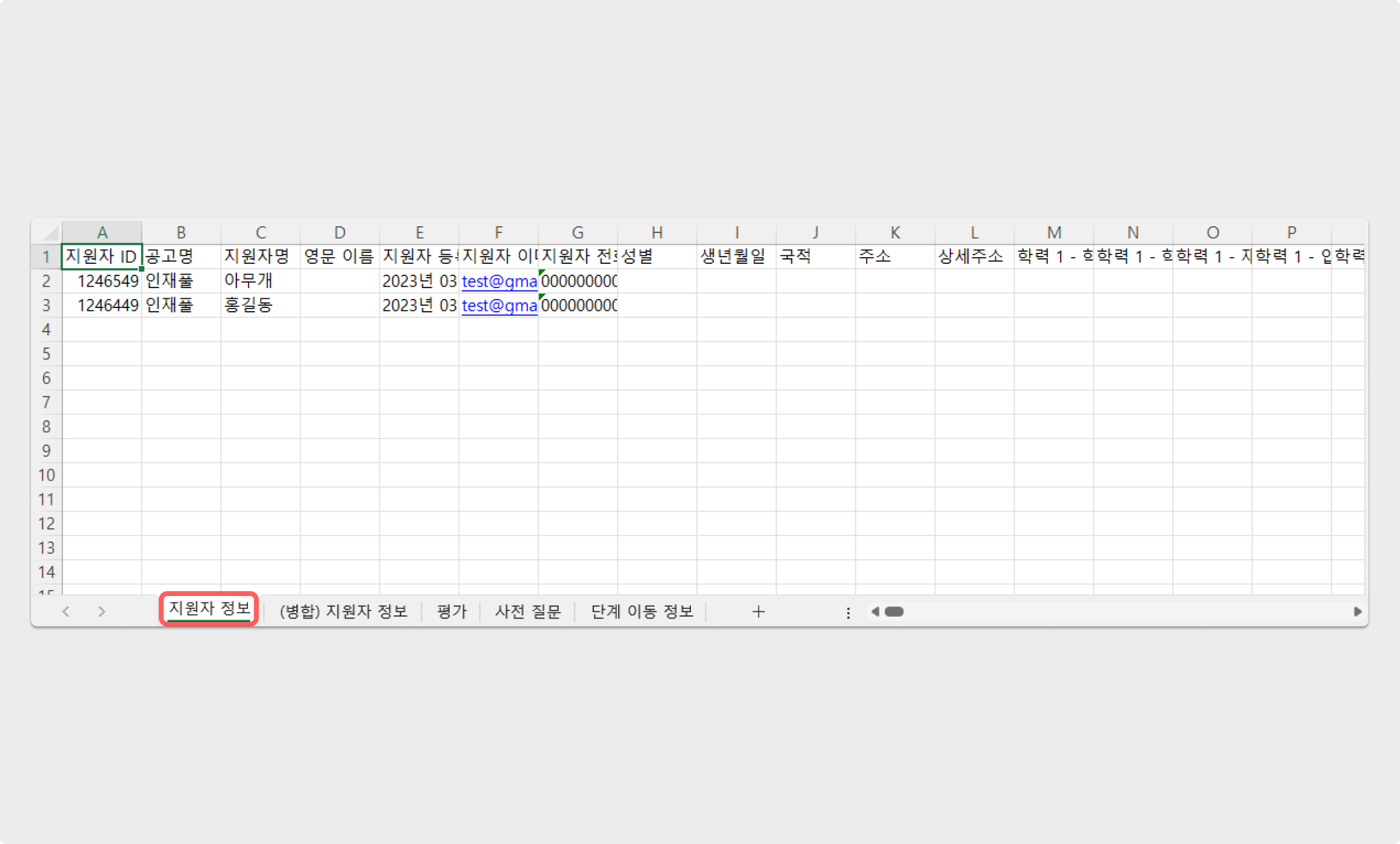Image resolution: width=1400 pixels, height=844 pixels.
Task: Click the three-dot sheet tab options handle
Action: click(x=848, y=613)
